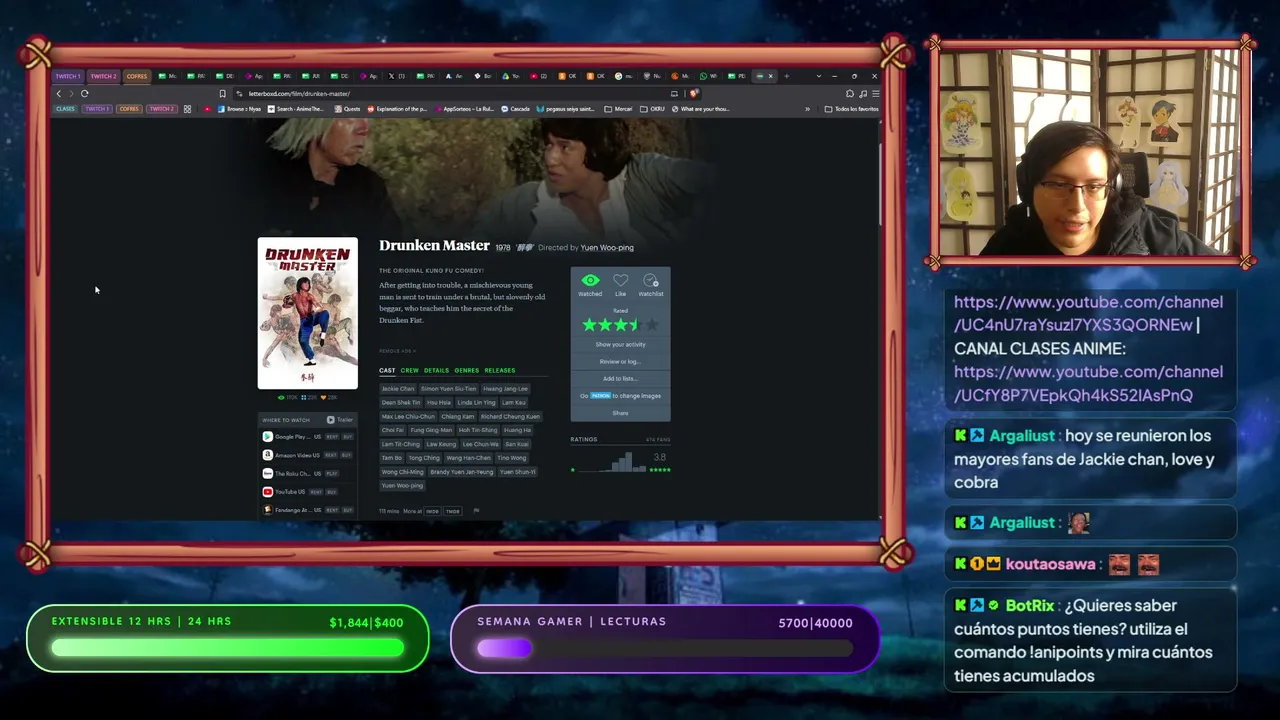Reload the Letterboxd page
Viewport: 1280px width, 720px height.
[84, 93]
